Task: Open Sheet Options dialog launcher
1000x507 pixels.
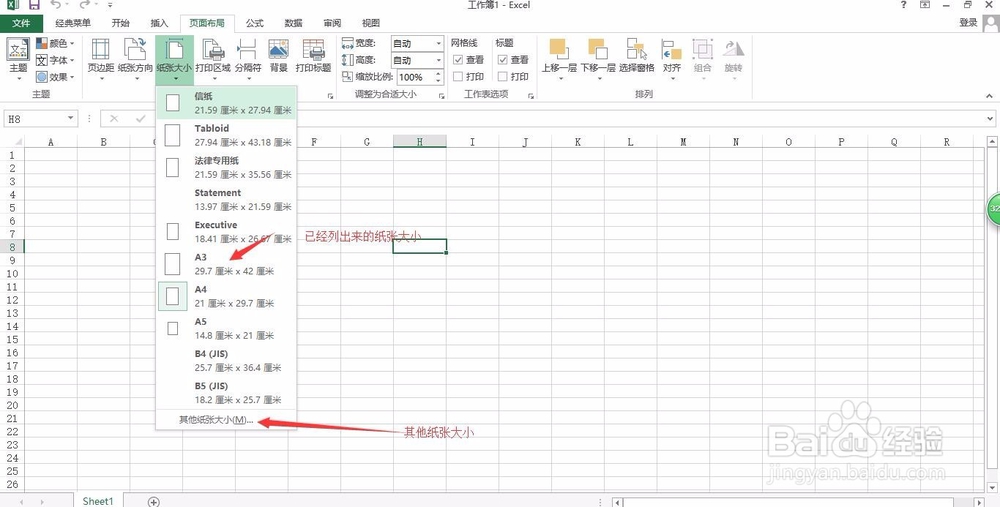Action: 531,96
